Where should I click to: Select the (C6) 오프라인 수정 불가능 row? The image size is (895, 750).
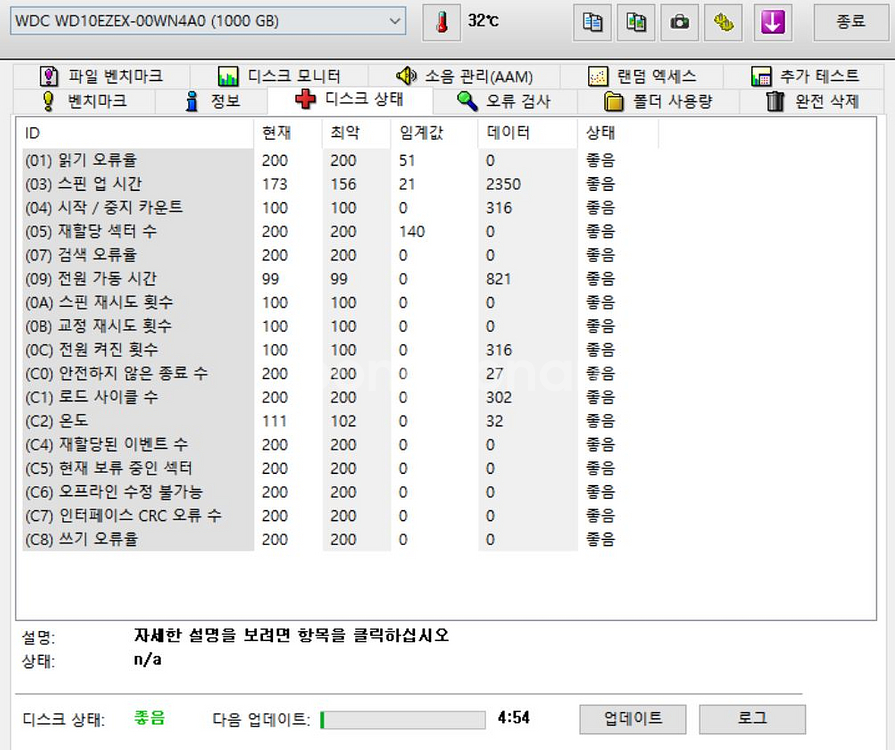340,492
